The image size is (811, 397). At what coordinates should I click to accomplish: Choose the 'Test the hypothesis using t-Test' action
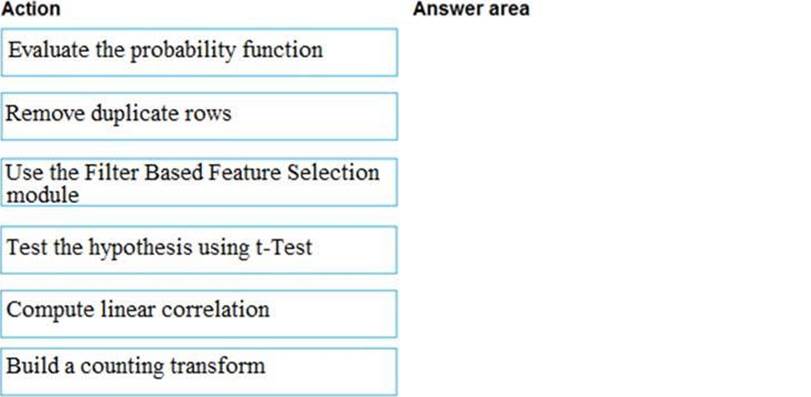[x=199, y=250]
